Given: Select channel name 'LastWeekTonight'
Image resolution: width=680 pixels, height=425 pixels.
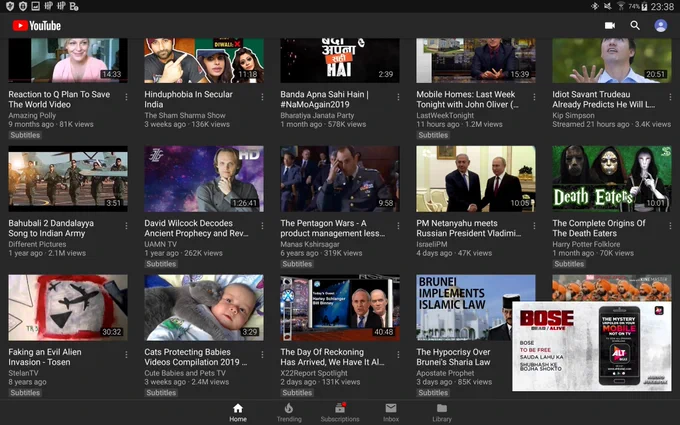Looking at the screenshot, I should point(445,115).
